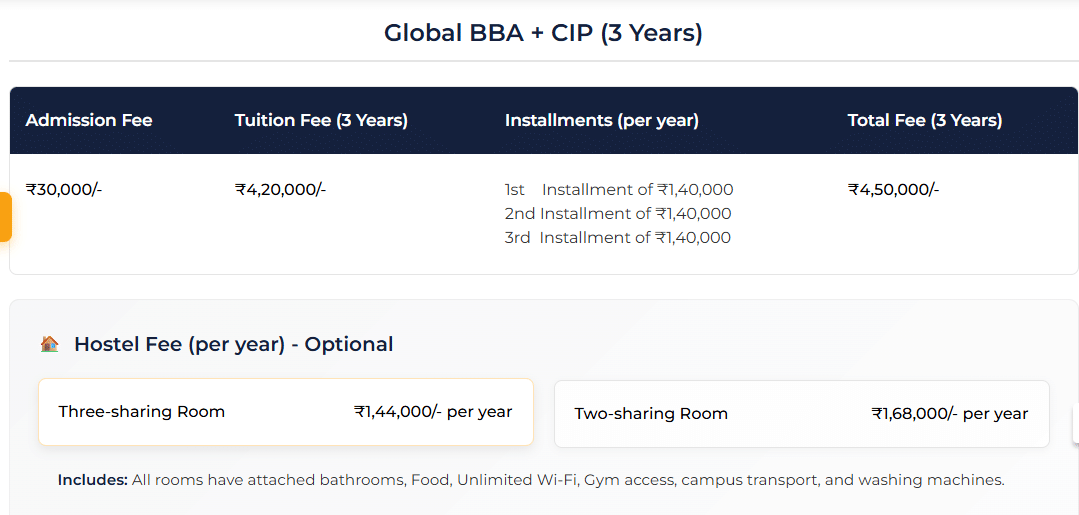Click the Tuition Fee (3 Years) header
The image size is (1079, 515).
pos(321,120)
